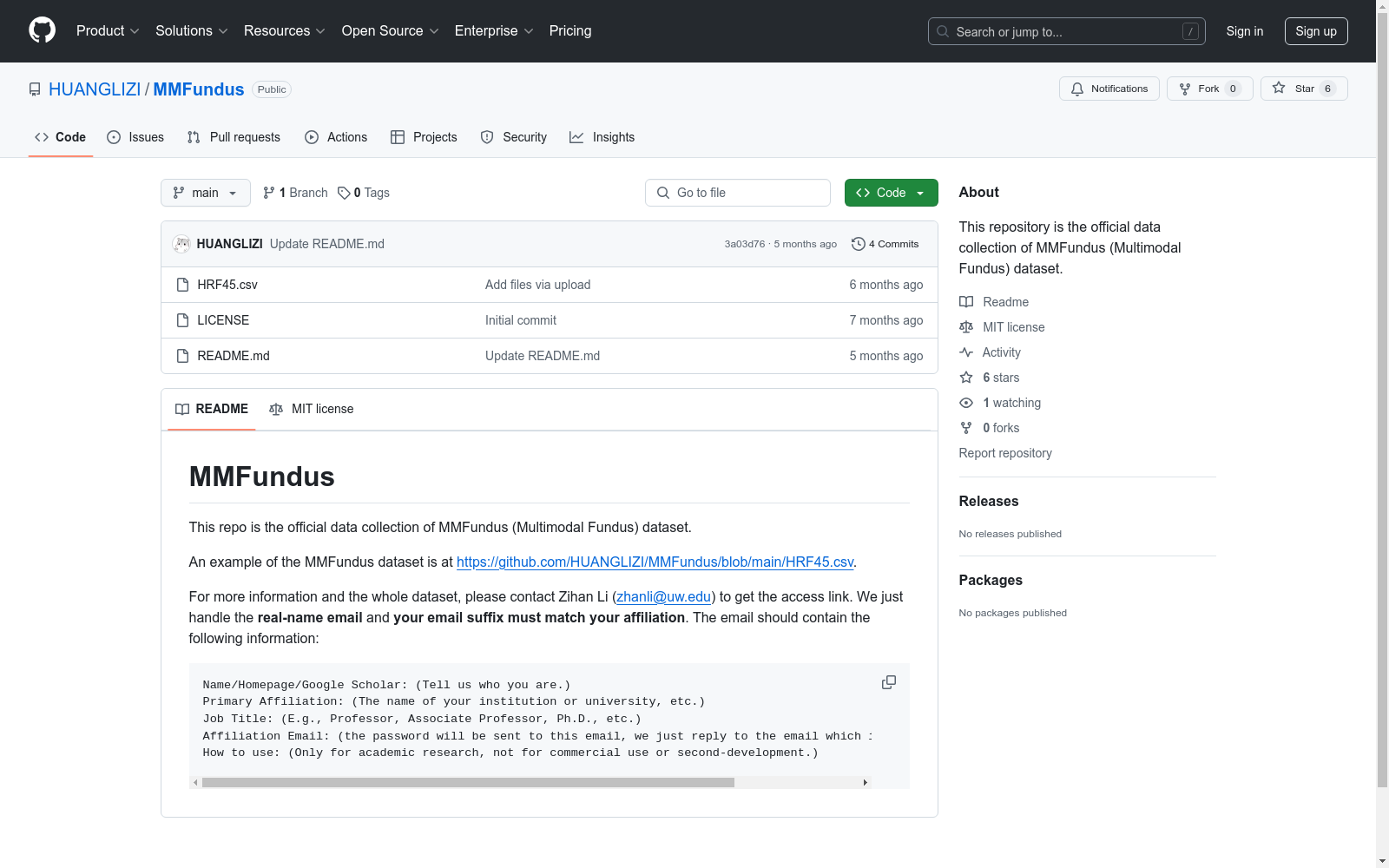Open the Initial commit message link
Image resolution: width=1389 pixels, height=868 pixels.
click(521, 320)
